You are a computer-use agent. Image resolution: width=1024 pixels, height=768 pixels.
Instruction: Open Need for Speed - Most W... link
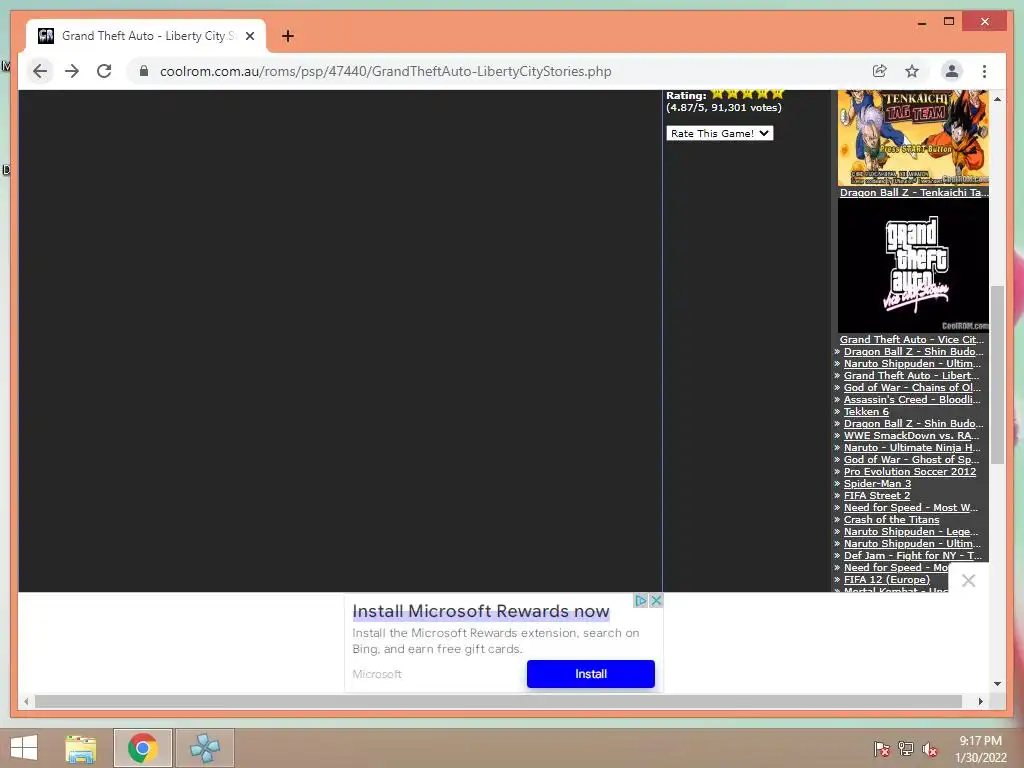click(x=911, y=507)
